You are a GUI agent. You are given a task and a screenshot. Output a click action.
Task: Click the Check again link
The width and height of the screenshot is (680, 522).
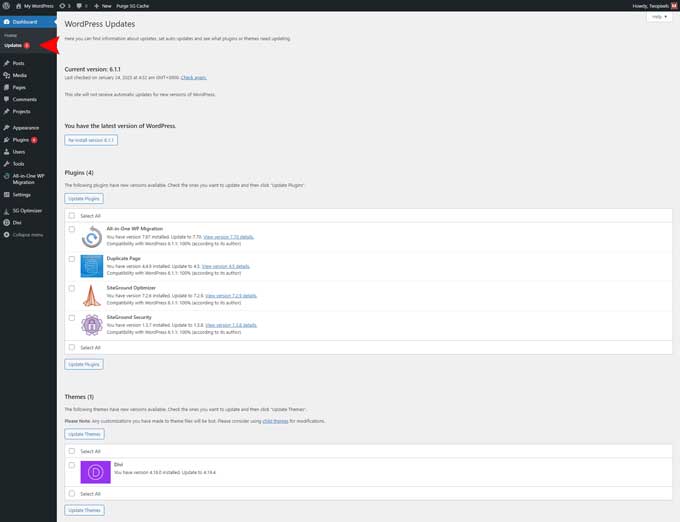193,78
